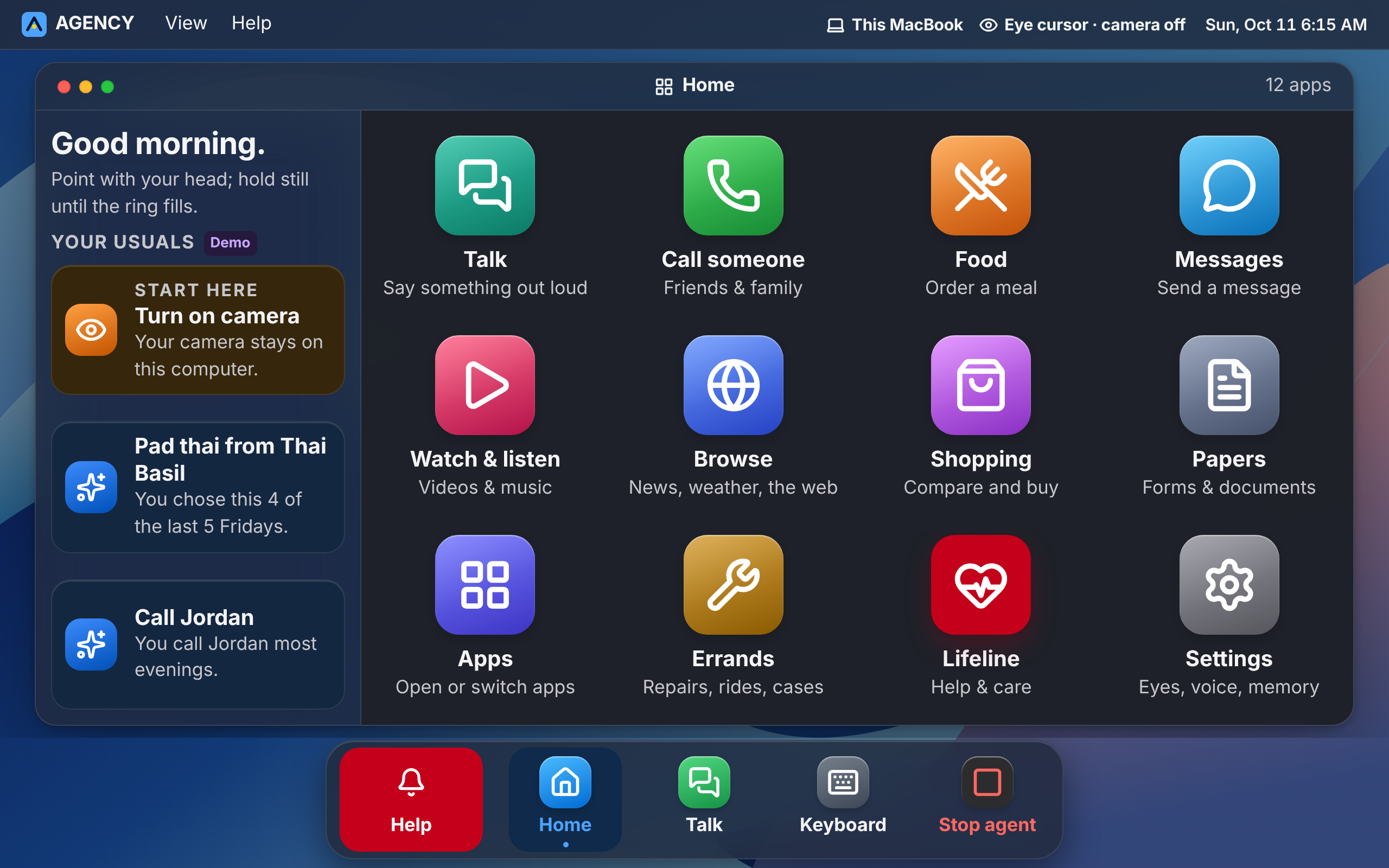Open the Messages app icon
Image resolution: width=1389 pixels, height=868 pixels.
tap(1229, 186)
